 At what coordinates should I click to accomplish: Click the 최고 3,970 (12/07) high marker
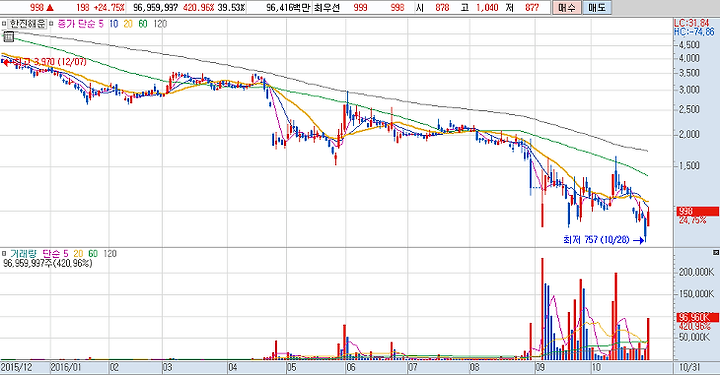(x=45, y=62)
